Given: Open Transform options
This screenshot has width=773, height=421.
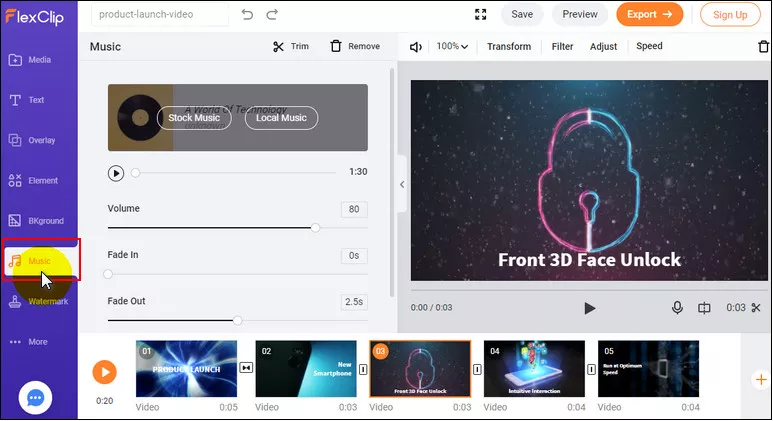Looking at the screenshot, I should click(x=509, y=46).
